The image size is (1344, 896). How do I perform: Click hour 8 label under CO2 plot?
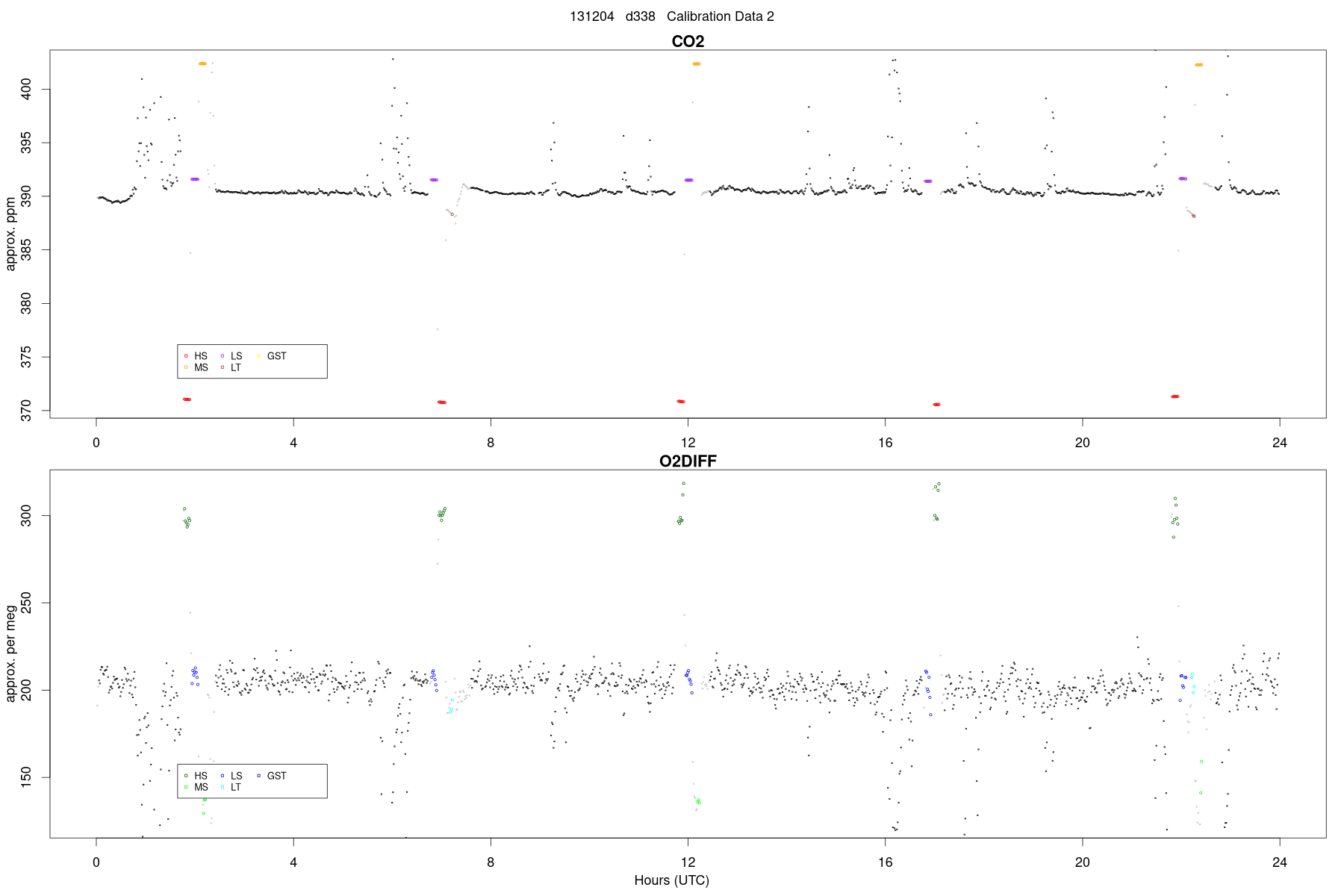coord(491,443)
